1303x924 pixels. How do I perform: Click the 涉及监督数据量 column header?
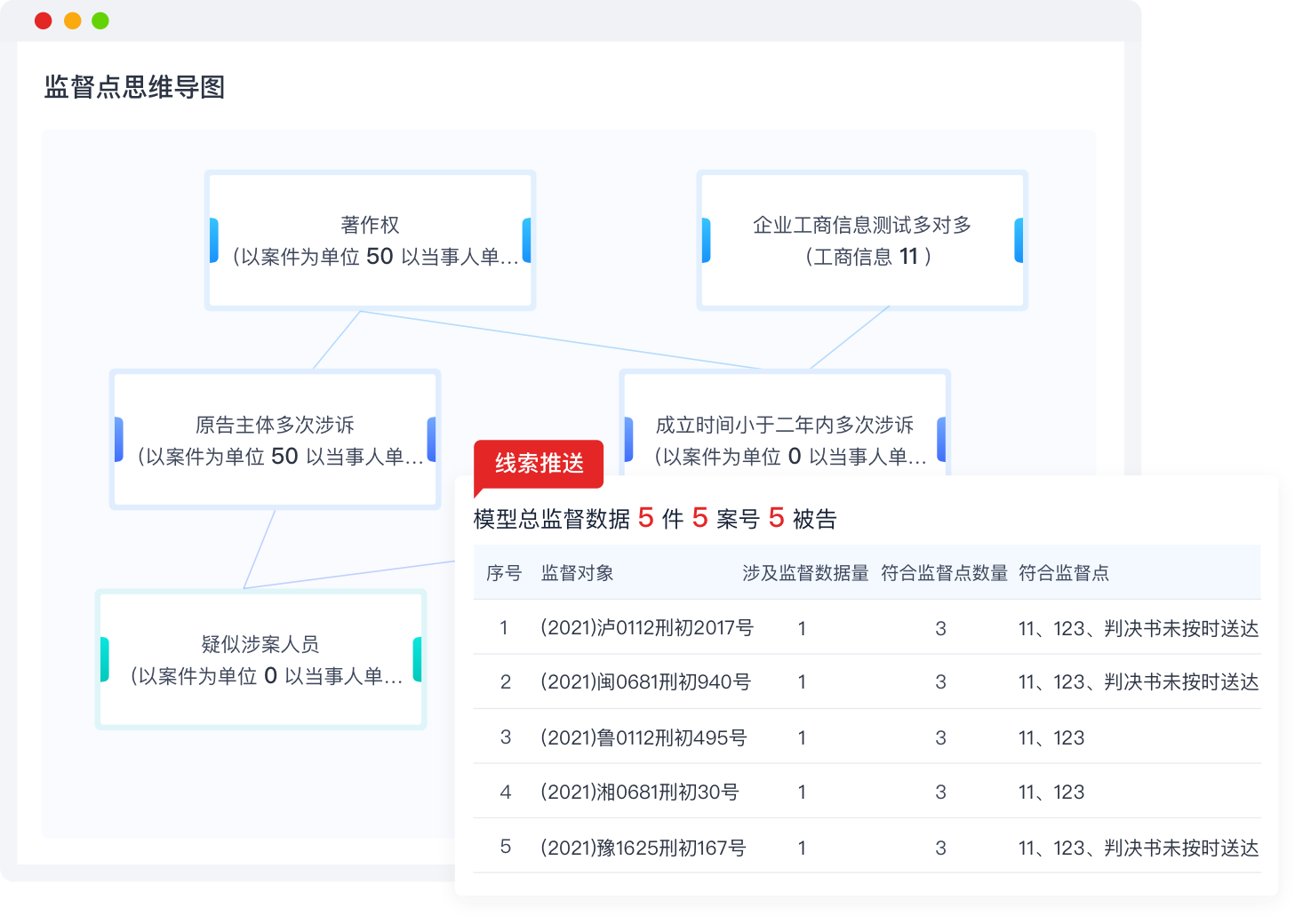click(x=805, y=573)
